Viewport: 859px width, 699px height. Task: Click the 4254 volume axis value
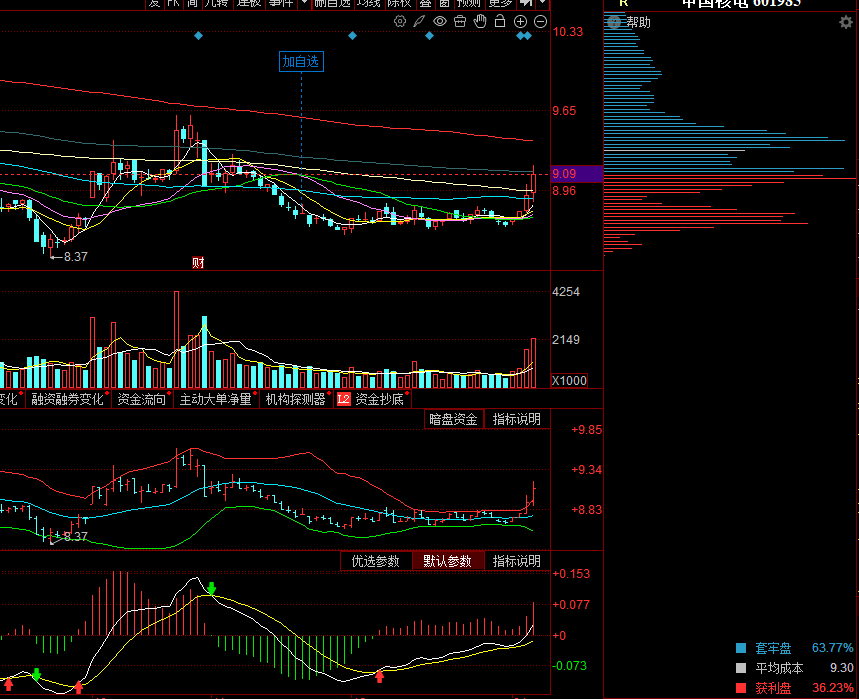pos(566,291)
